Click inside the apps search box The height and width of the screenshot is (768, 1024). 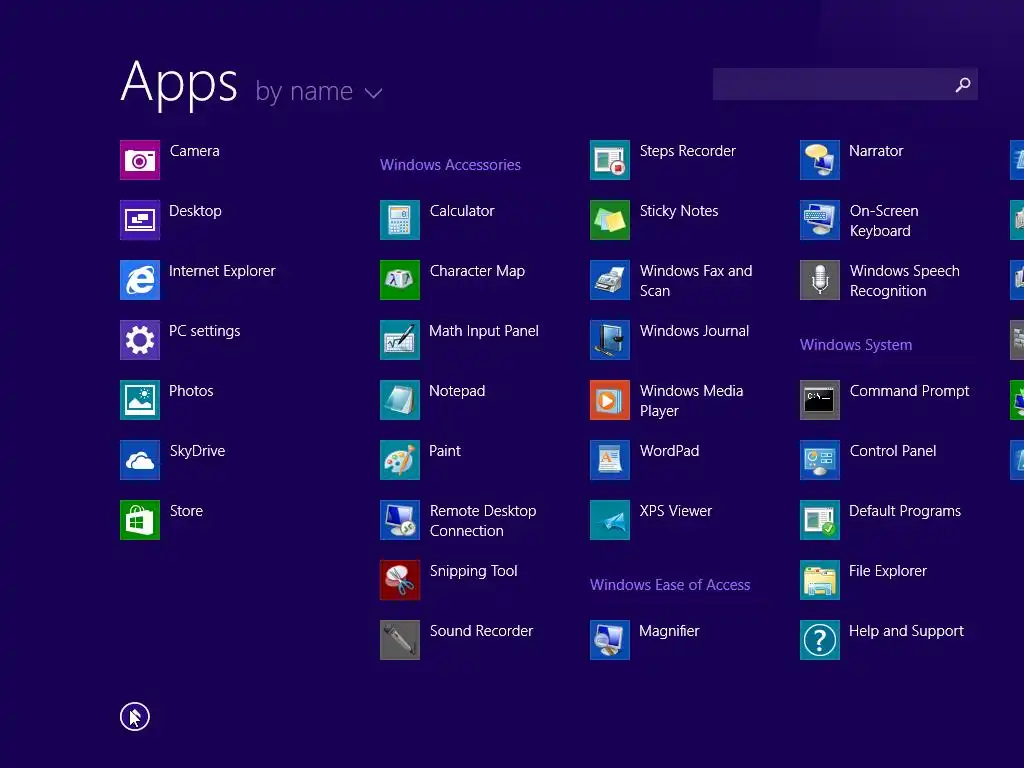pyautogui.click(x=845, y=84)
